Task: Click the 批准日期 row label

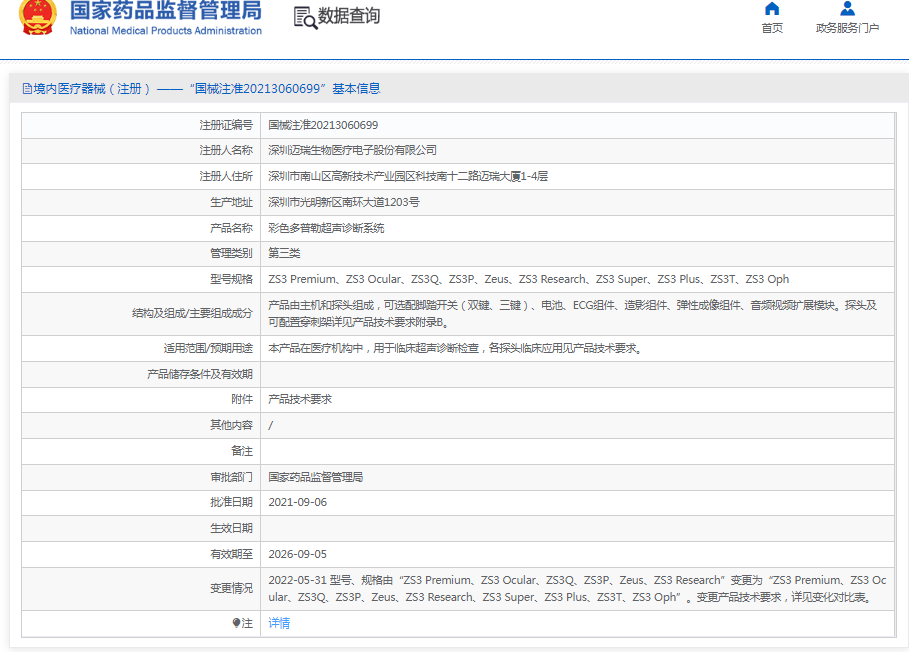Action: [231, 502]
